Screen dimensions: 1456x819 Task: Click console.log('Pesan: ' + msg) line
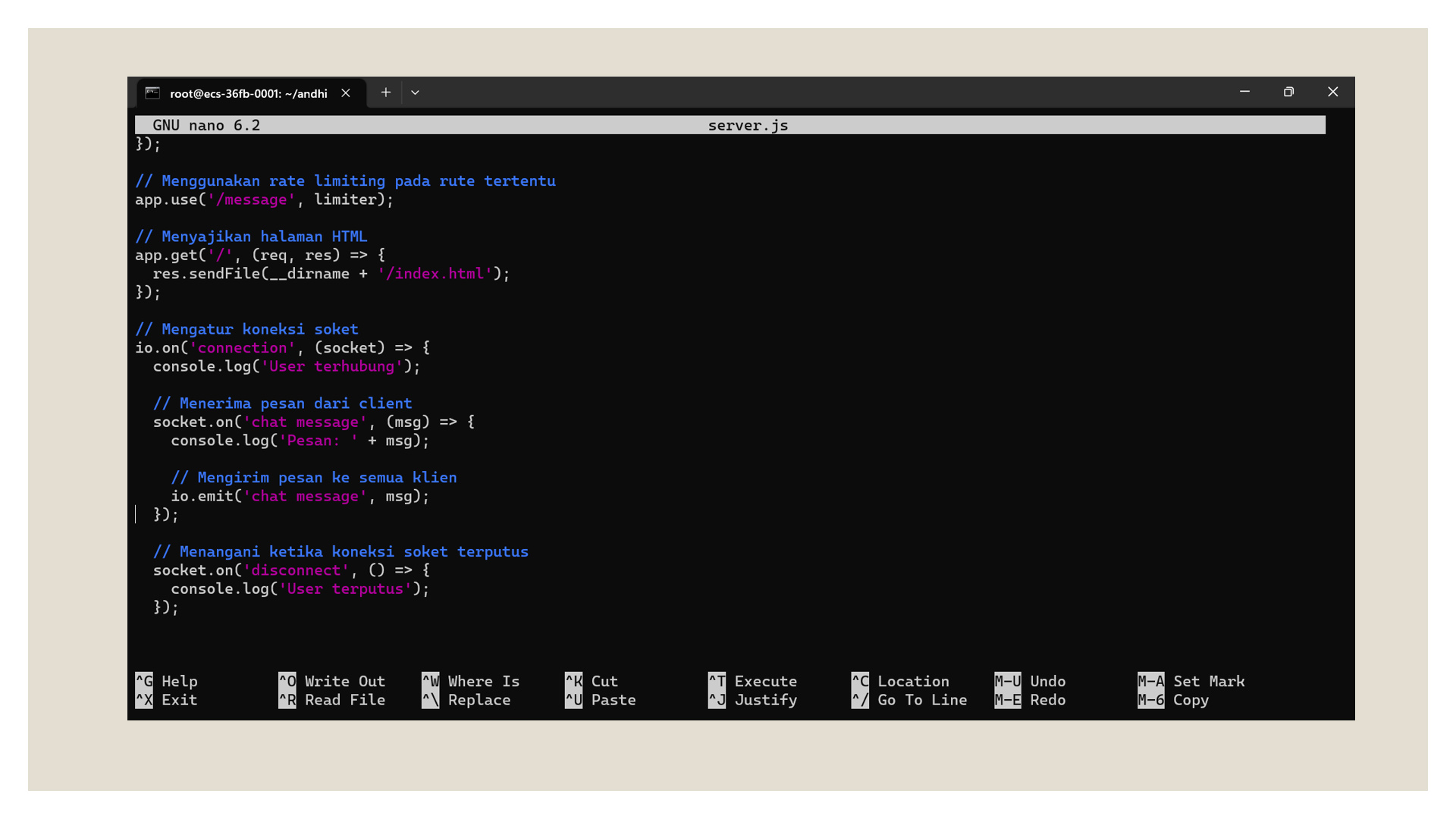pos(300,441)
